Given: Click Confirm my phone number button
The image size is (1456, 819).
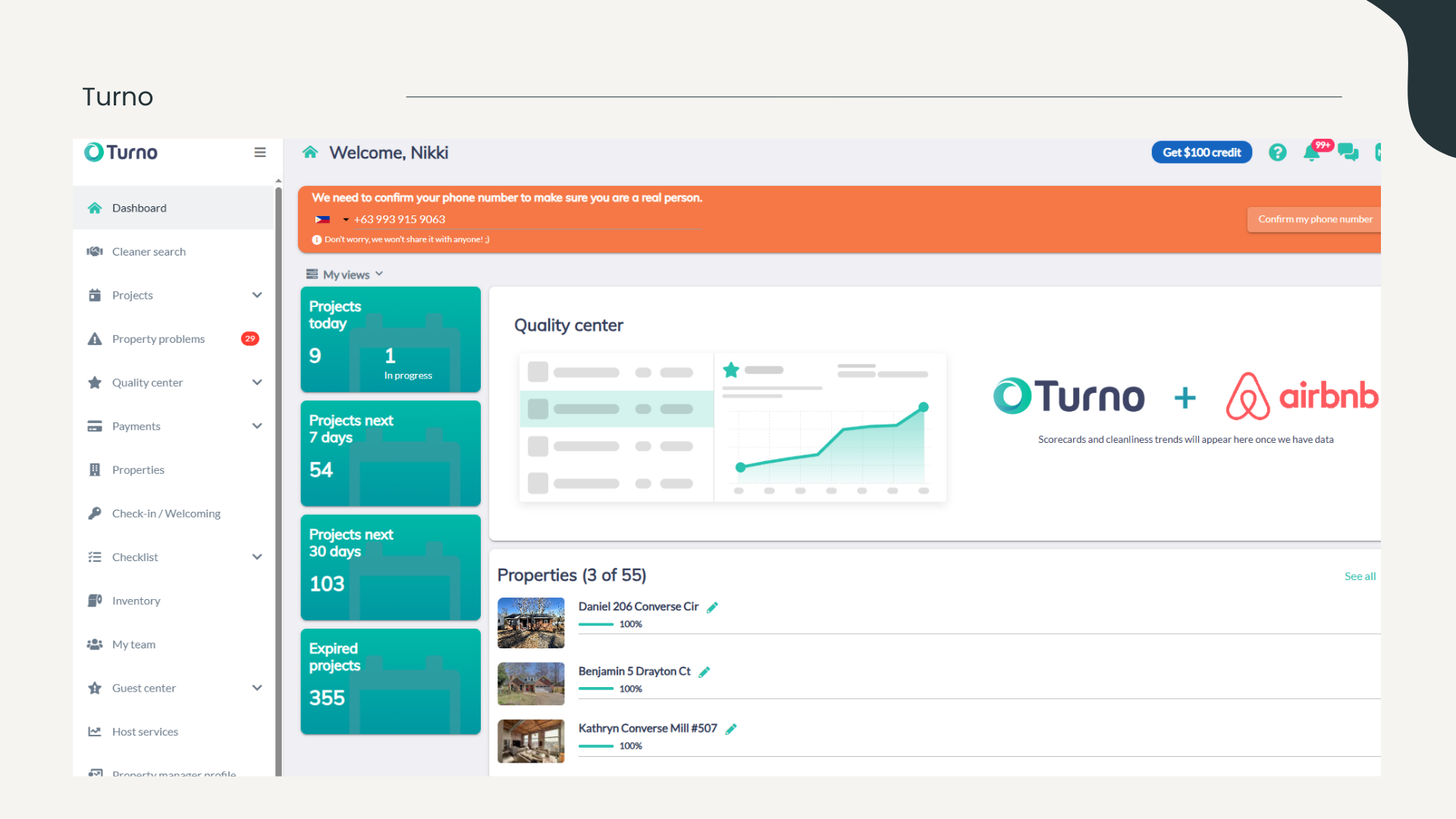Looking at the screenshot, I should point(1314,220).
